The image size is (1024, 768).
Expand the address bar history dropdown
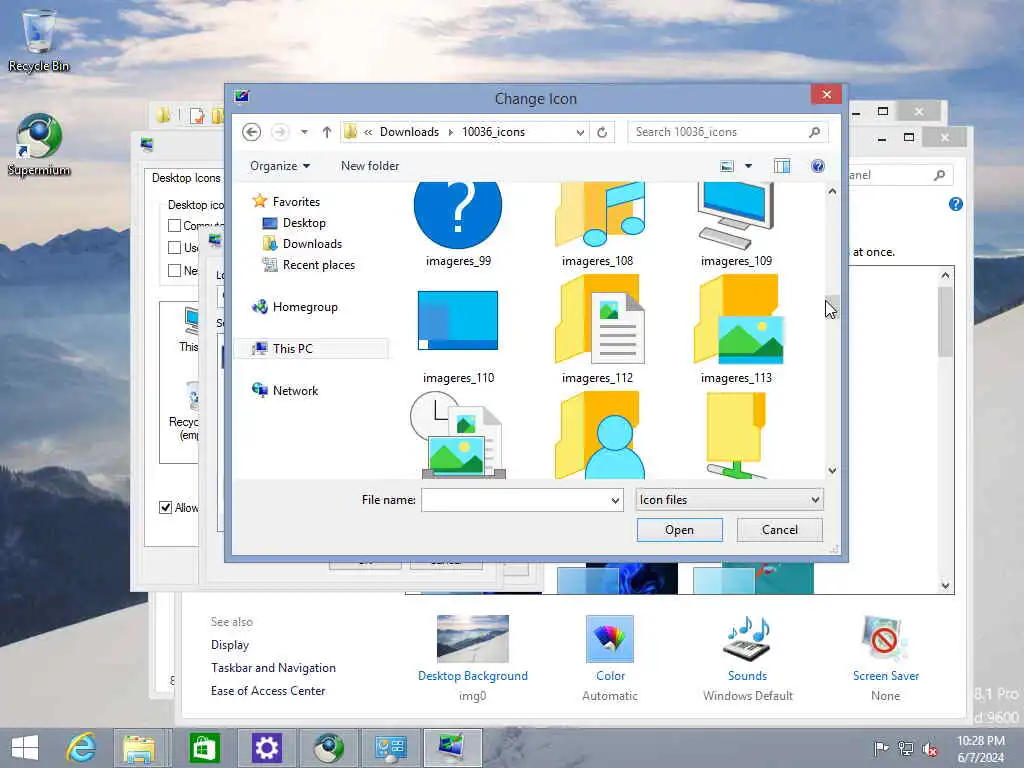tap(580, 132)
